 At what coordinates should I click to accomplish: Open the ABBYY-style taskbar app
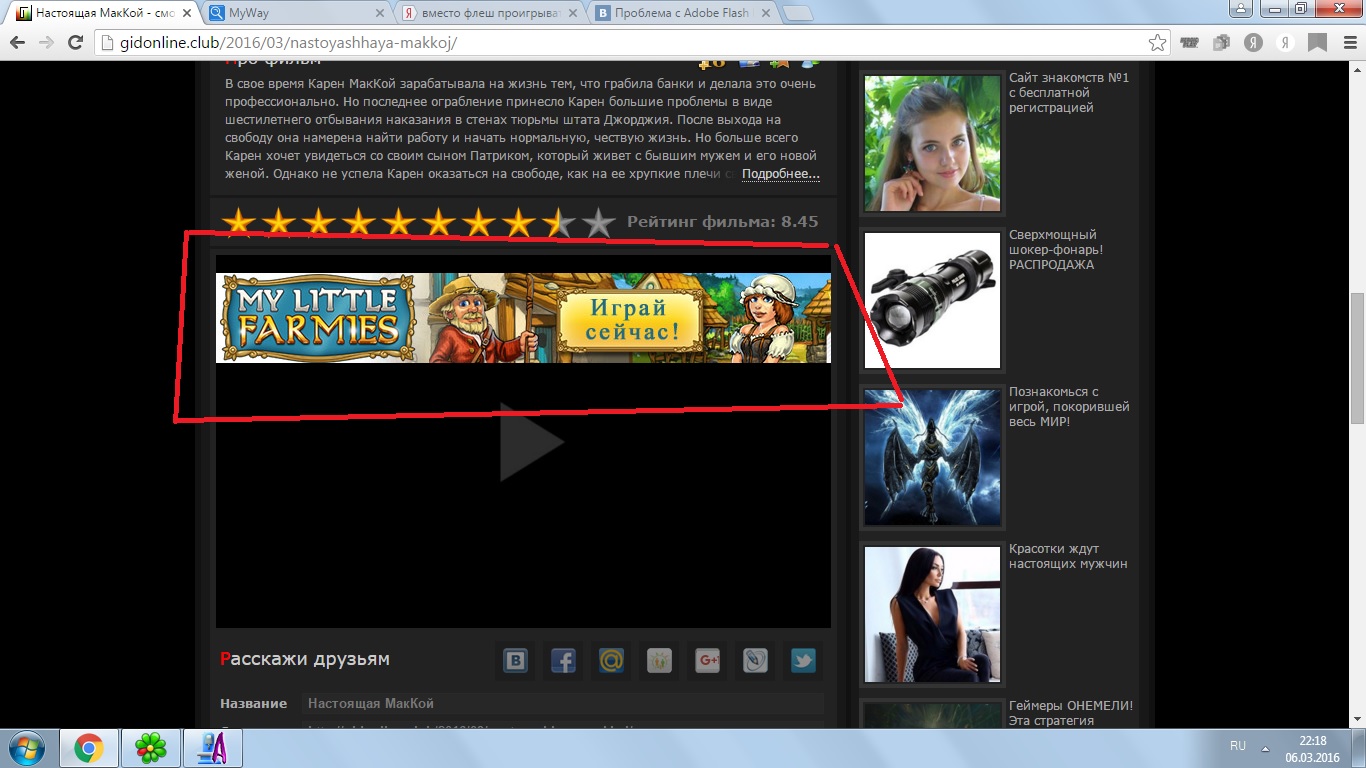tap(214, 748)
